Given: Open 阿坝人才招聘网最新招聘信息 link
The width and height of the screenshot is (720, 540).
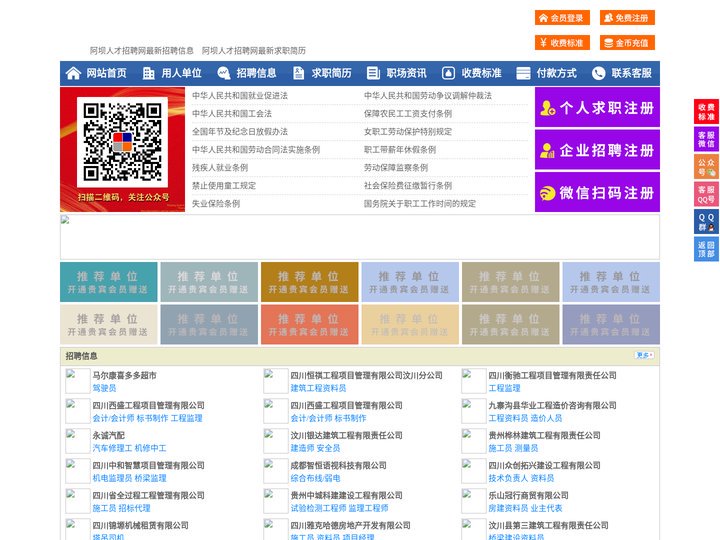Looking at the screenshot, I should 141,51.
